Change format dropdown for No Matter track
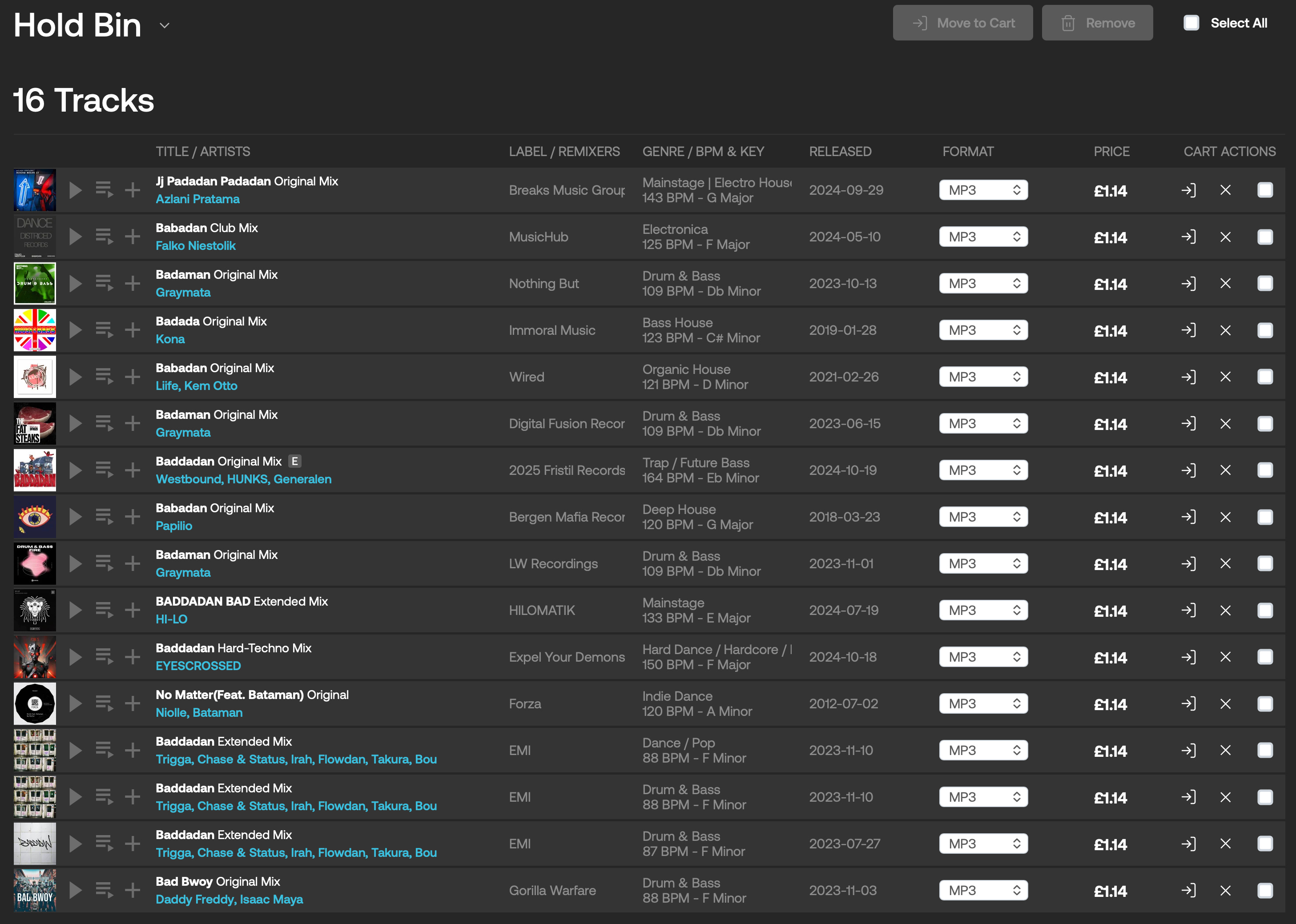 tap(983, 704)
